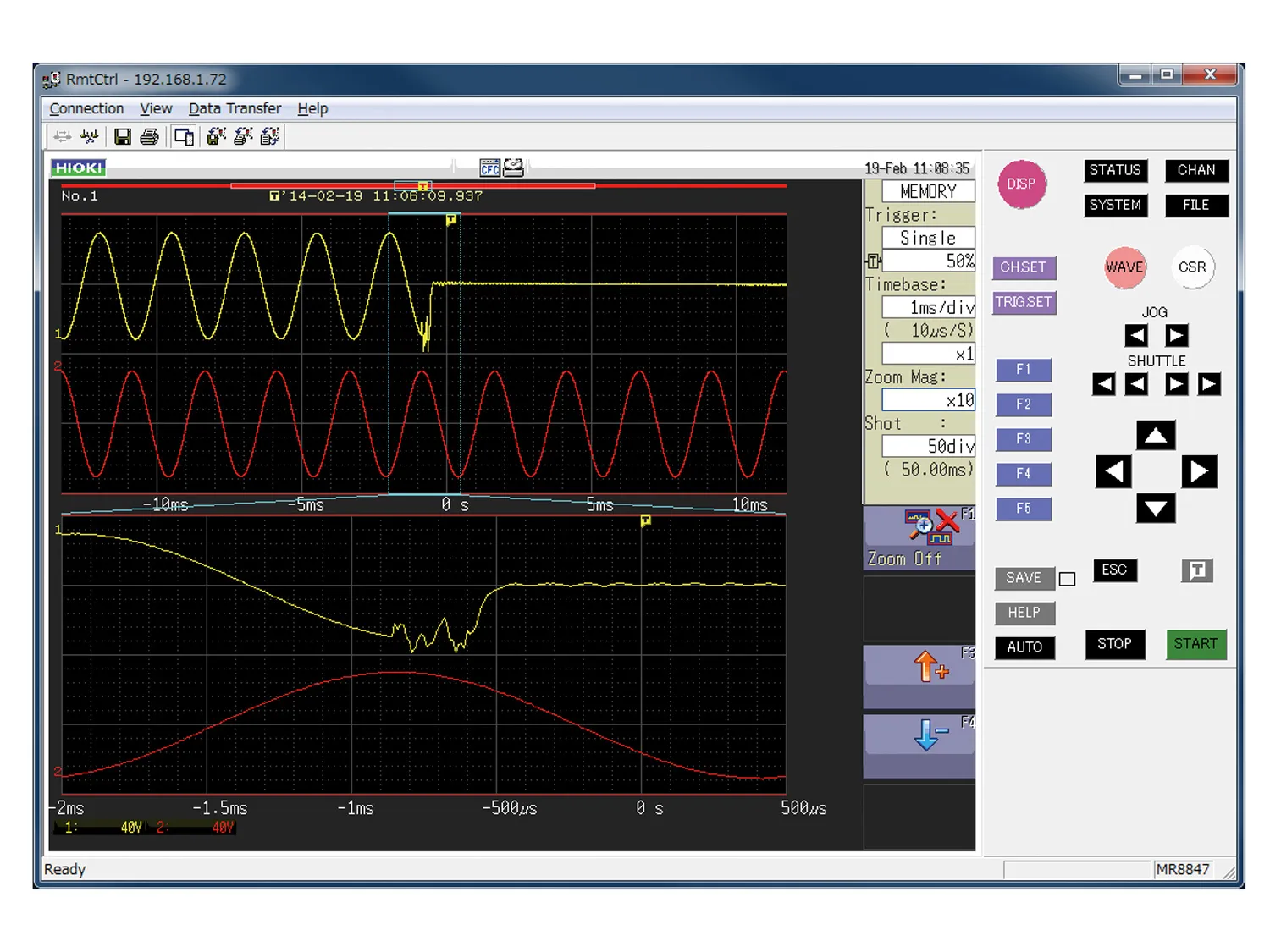Click the printer icon in the toolbar
The image size is (1270, 952).
point(149,136)
